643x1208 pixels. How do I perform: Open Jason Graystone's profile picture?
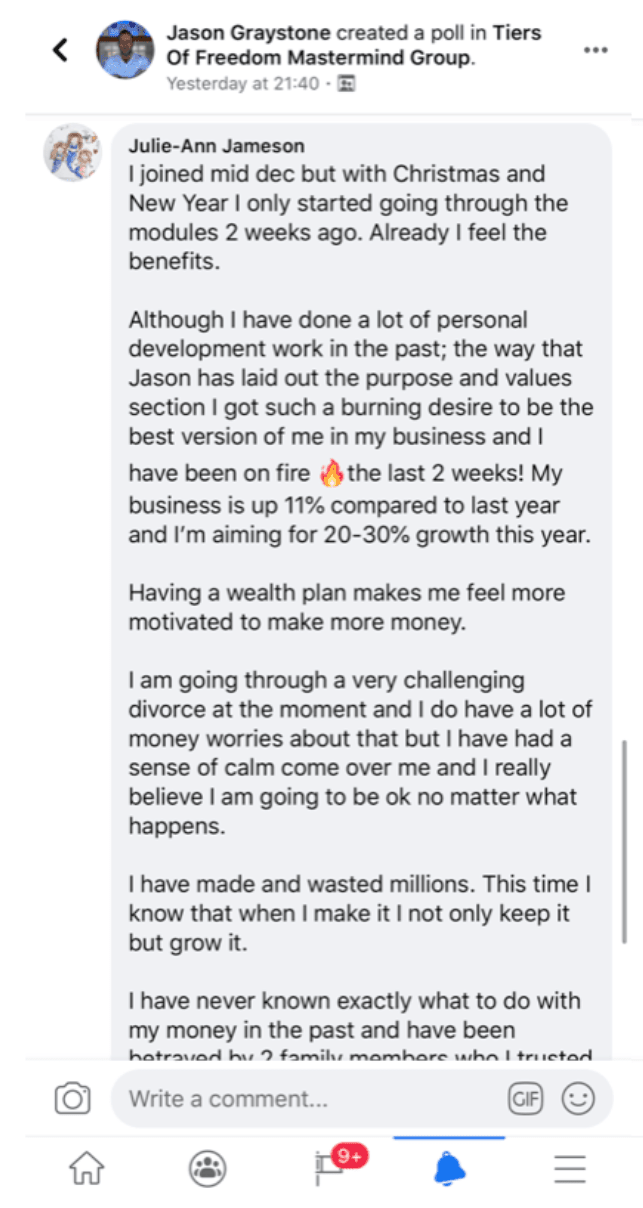124,50
